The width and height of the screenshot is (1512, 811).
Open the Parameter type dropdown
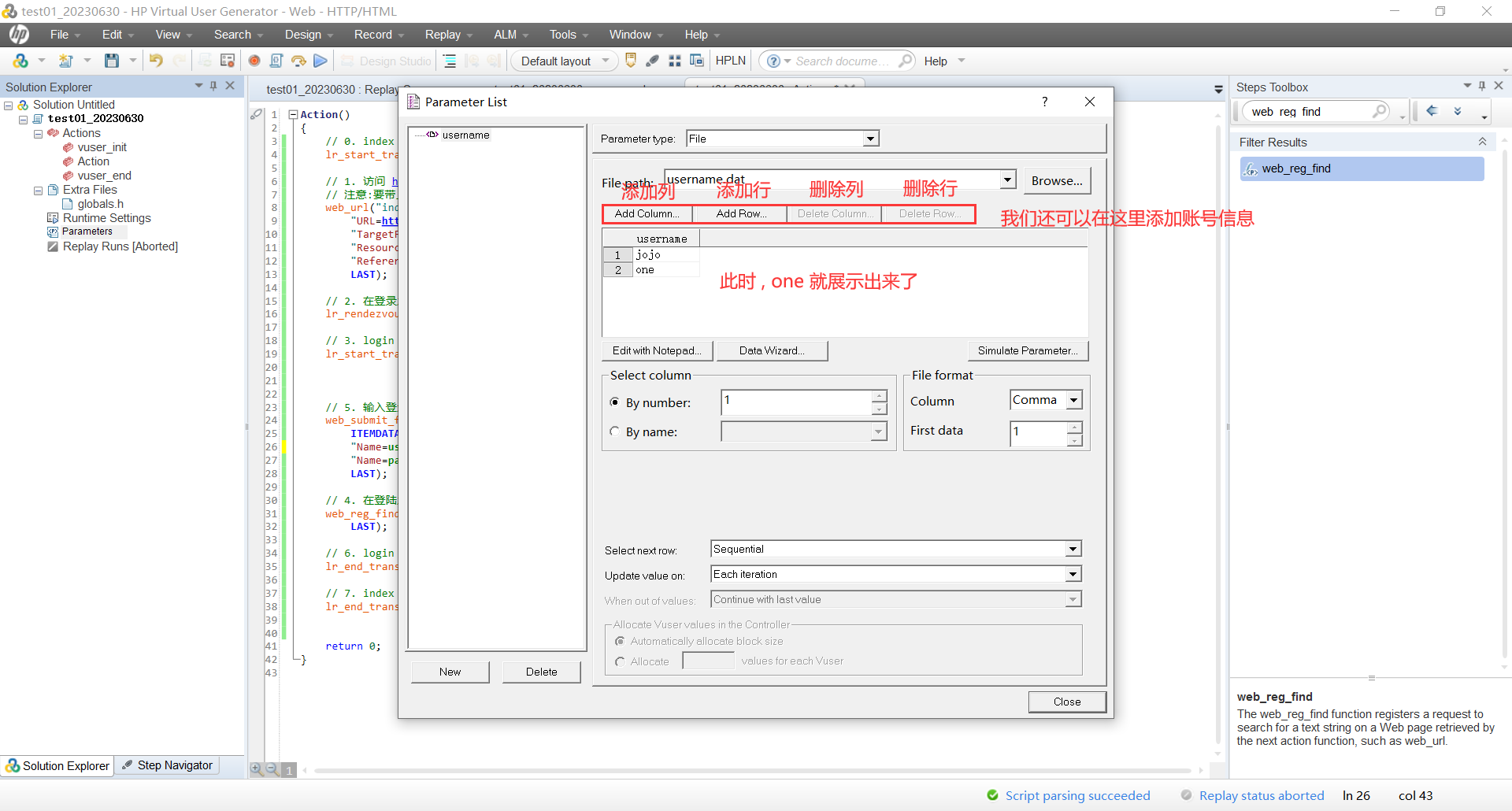pos(870,139)
